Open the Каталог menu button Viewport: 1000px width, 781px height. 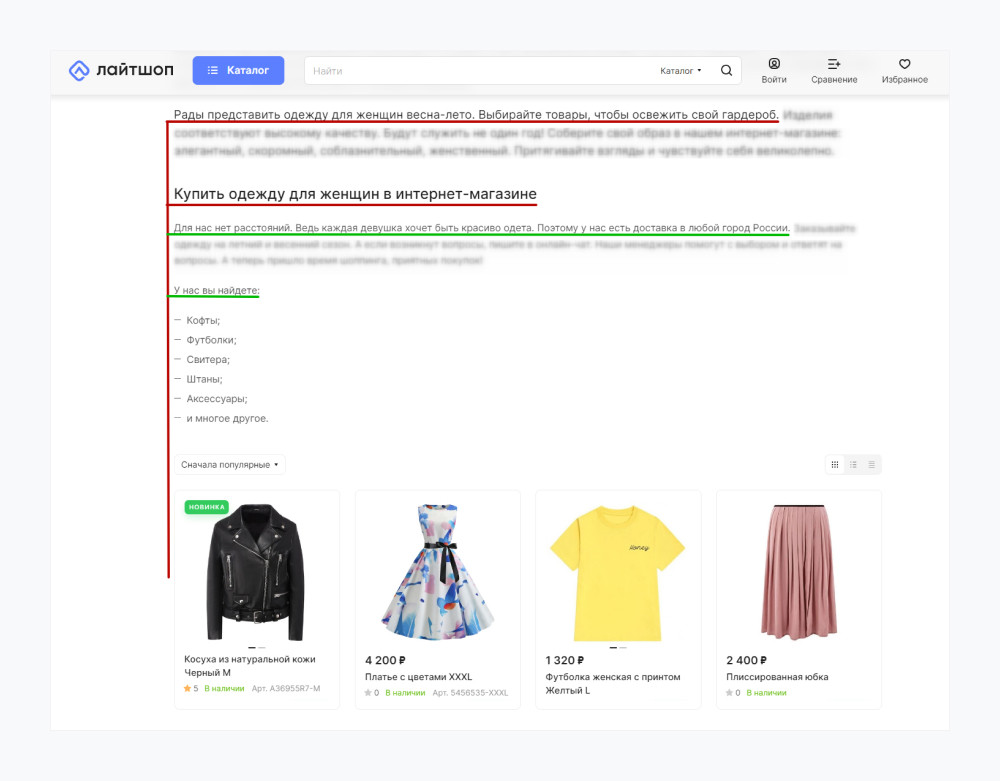pos(239,70)
